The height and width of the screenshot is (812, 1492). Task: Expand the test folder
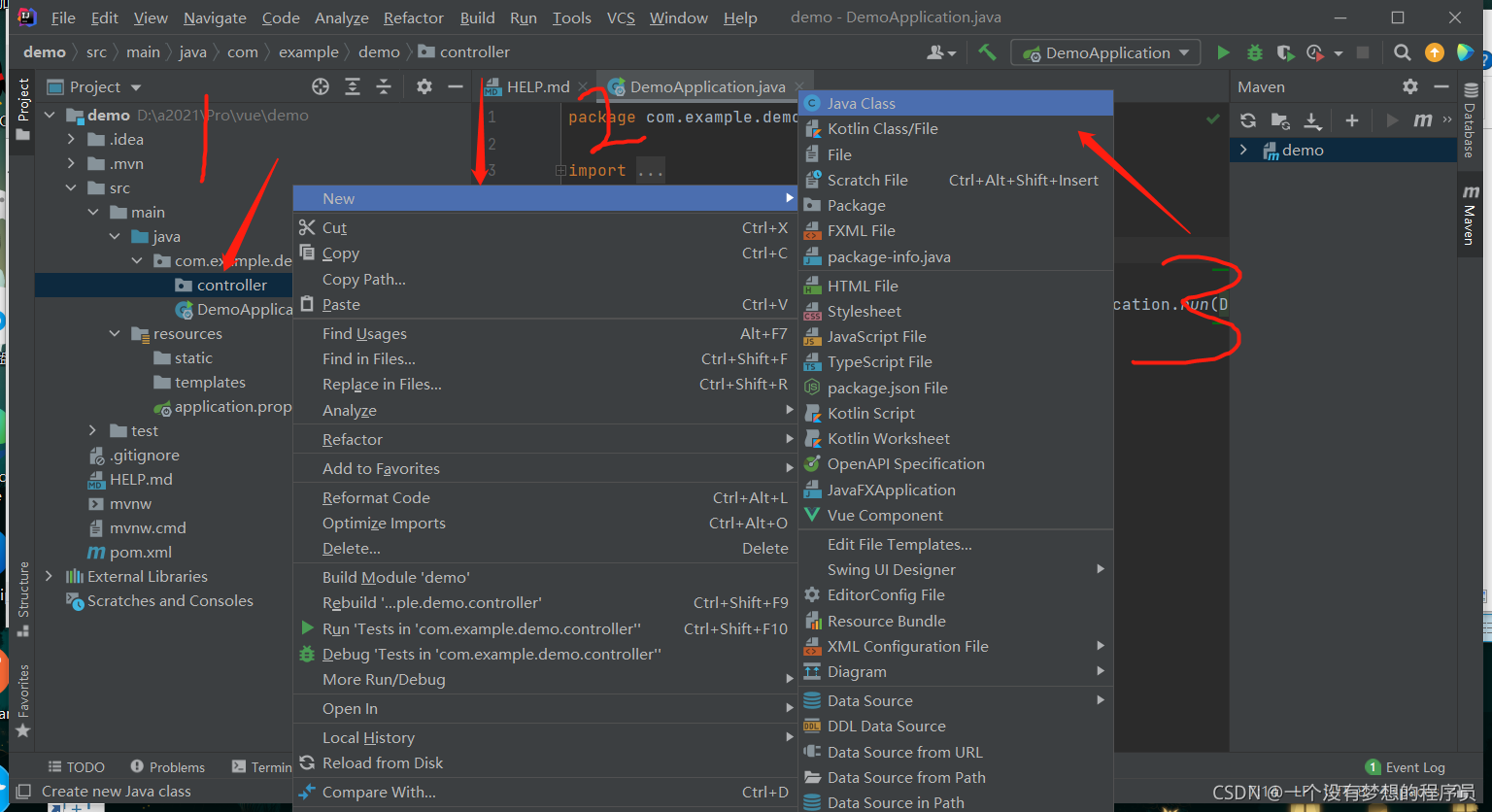coord(92,430)
